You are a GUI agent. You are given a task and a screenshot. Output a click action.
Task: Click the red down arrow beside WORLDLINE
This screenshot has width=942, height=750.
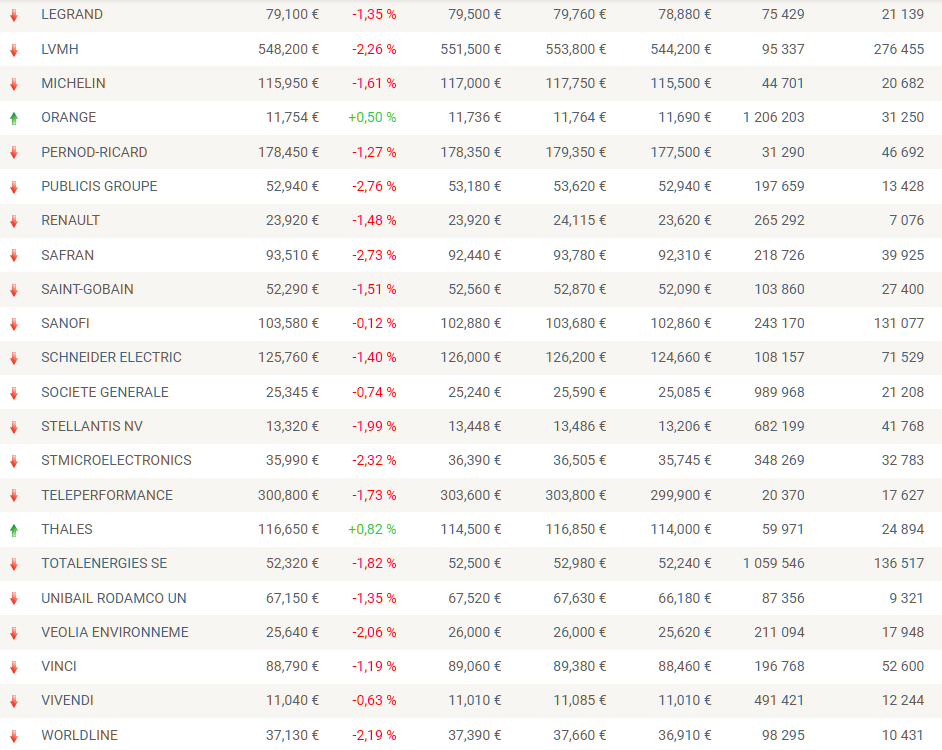point(14,736)
